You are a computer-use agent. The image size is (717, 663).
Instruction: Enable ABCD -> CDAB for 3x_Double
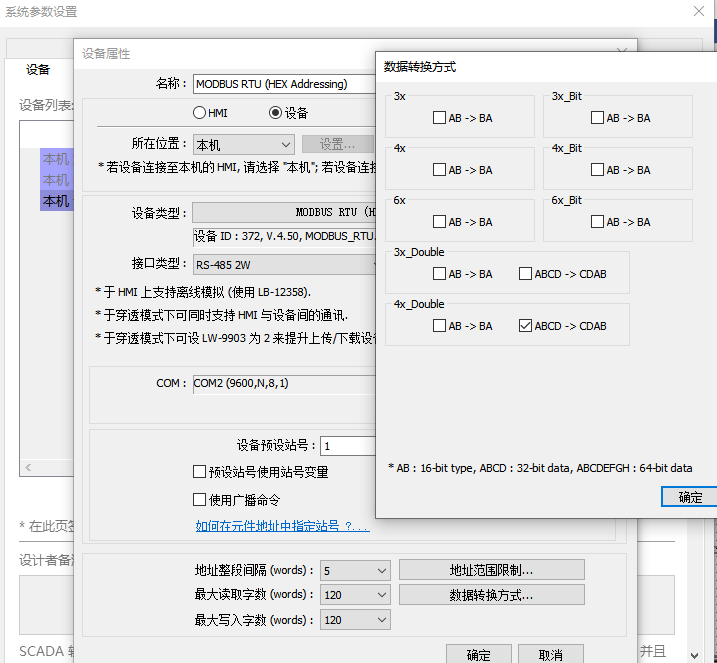click(x=526, y=274)
